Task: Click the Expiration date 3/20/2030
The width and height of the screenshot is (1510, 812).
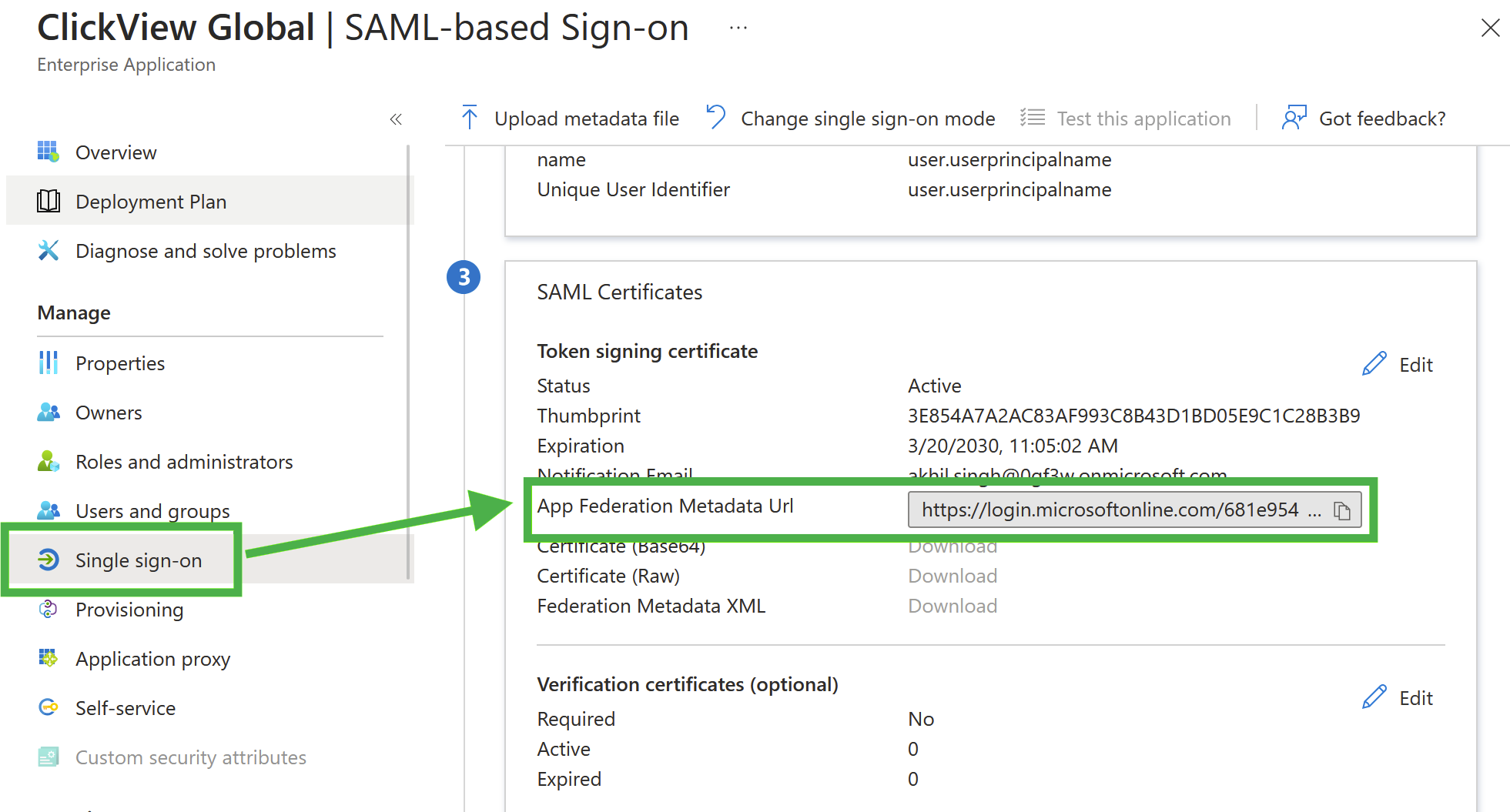Action: tap(1013, 446)
